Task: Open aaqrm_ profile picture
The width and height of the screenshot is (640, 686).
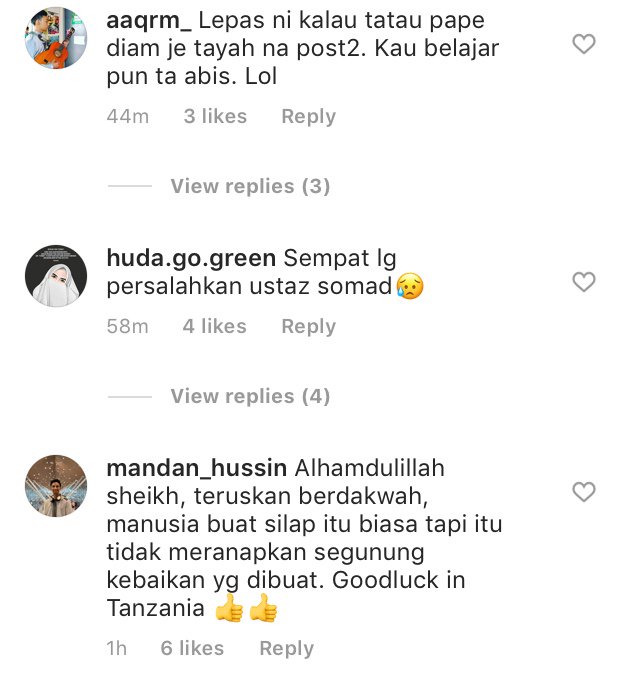Action: [56, 38]
